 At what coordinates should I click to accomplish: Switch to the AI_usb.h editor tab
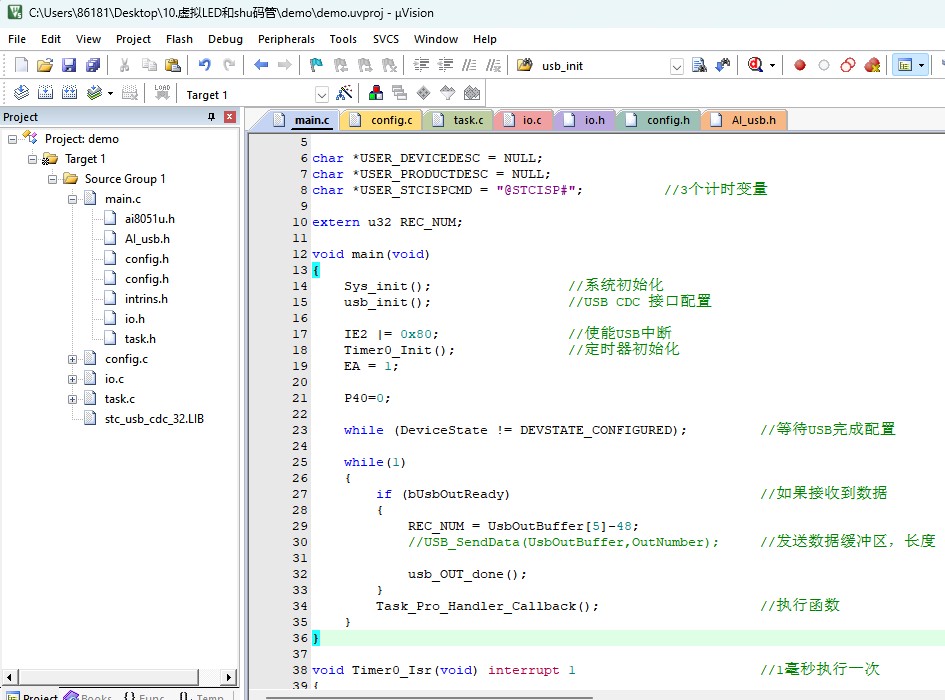coord(744,120)
